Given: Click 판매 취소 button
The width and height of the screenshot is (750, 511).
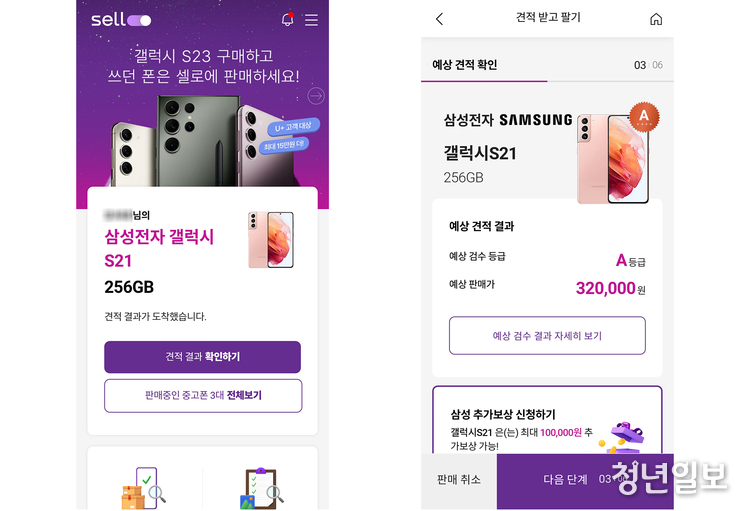Looking at the screenshot, I should click(459, 480).
